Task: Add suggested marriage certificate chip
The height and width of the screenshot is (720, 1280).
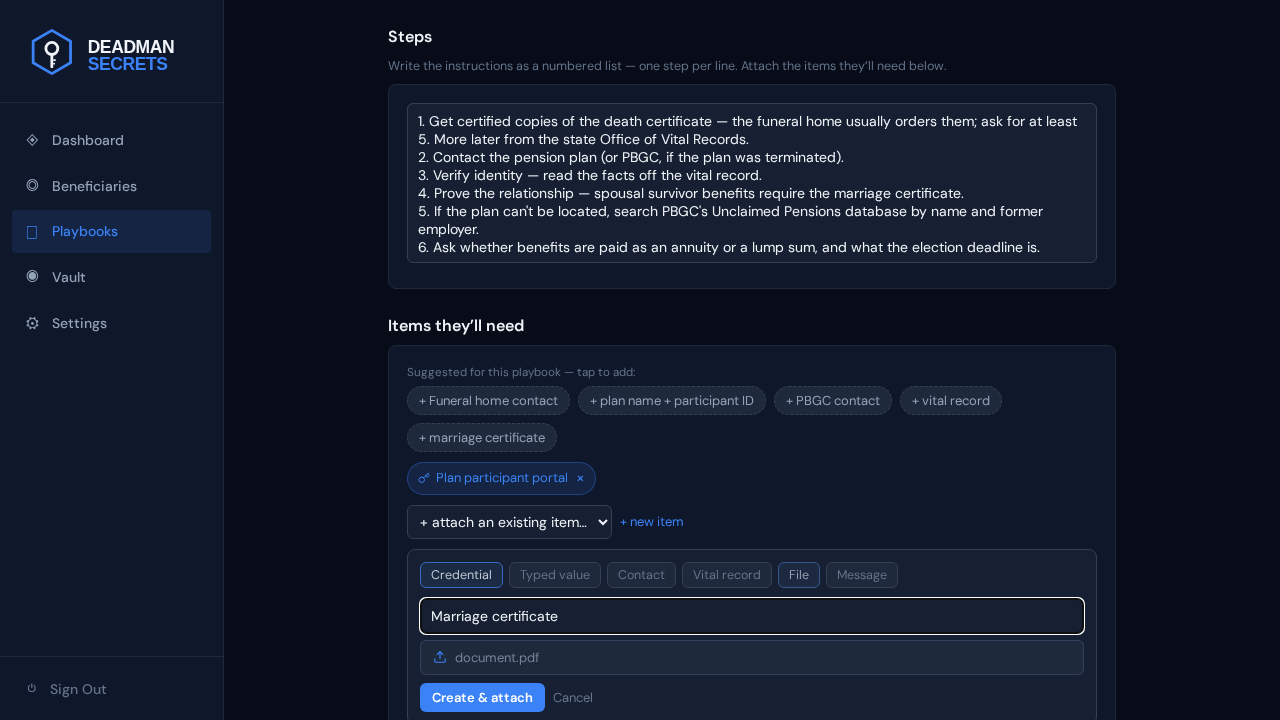Action: 482,438
